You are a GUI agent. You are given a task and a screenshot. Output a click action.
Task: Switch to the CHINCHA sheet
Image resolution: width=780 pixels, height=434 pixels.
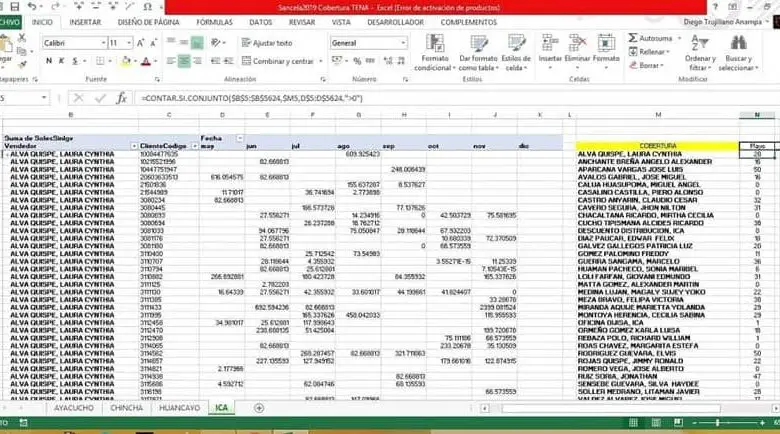(126, 408)
